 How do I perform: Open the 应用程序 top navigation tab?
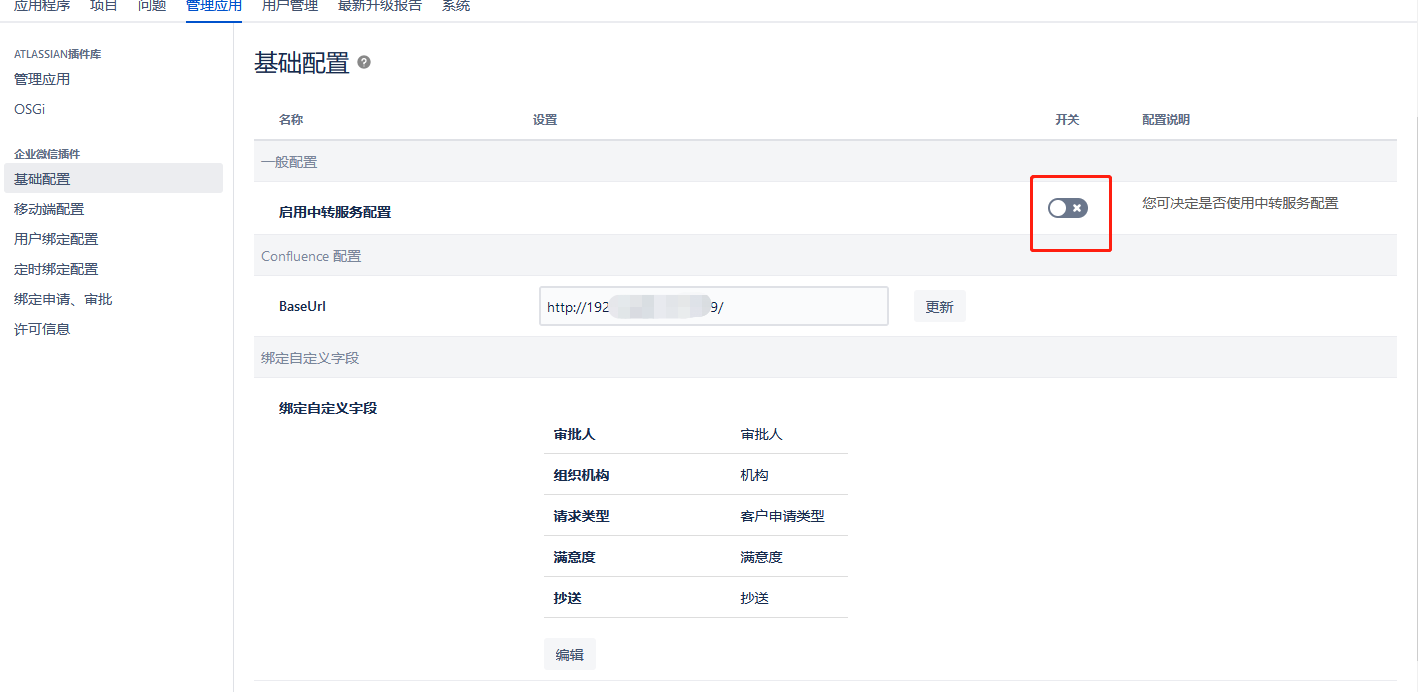[42, 6]
